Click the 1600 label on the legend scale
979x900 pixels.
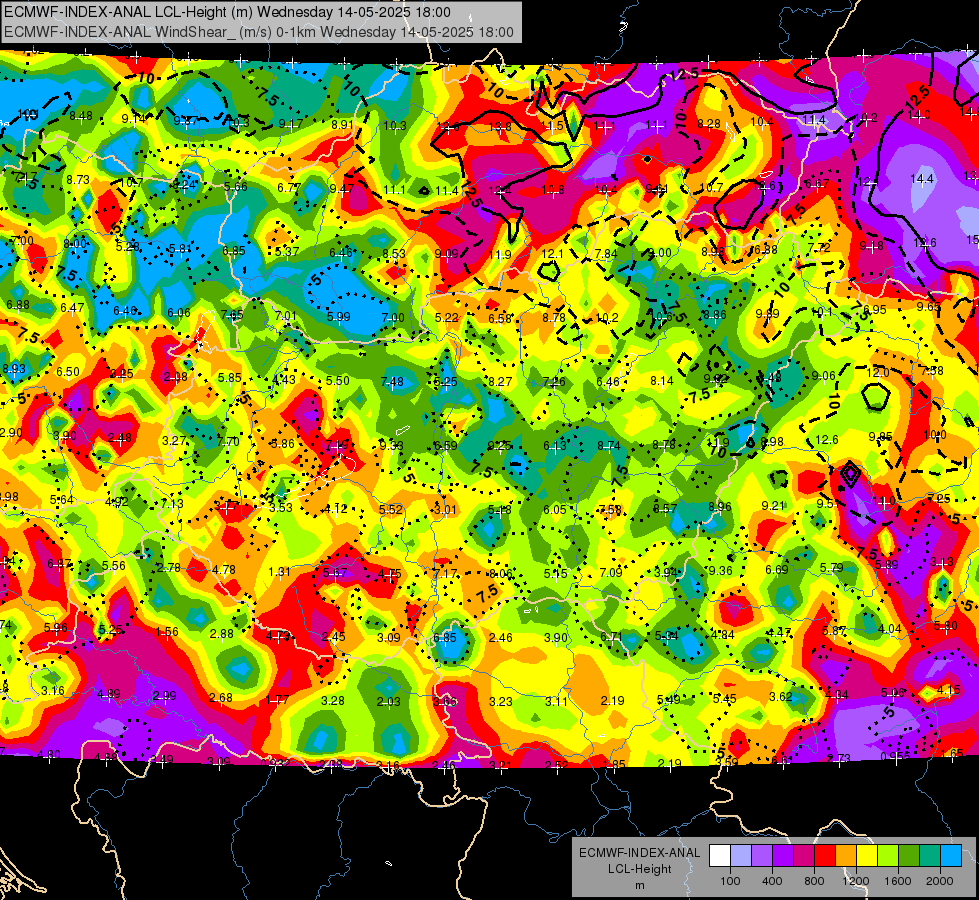point(898,881)
